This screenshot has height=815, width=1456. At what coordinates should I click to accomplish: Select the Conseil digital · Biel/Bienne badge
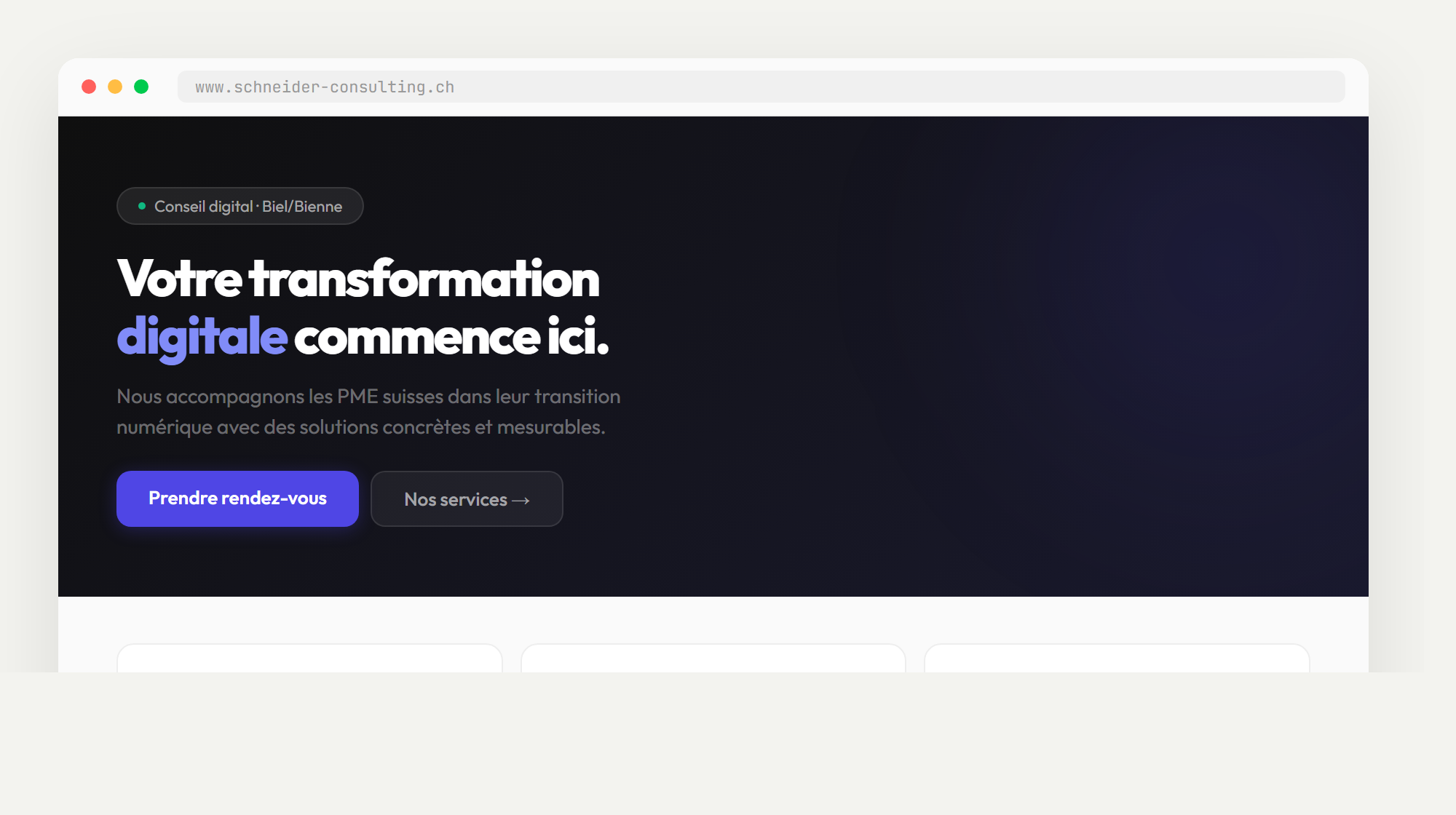240,206
